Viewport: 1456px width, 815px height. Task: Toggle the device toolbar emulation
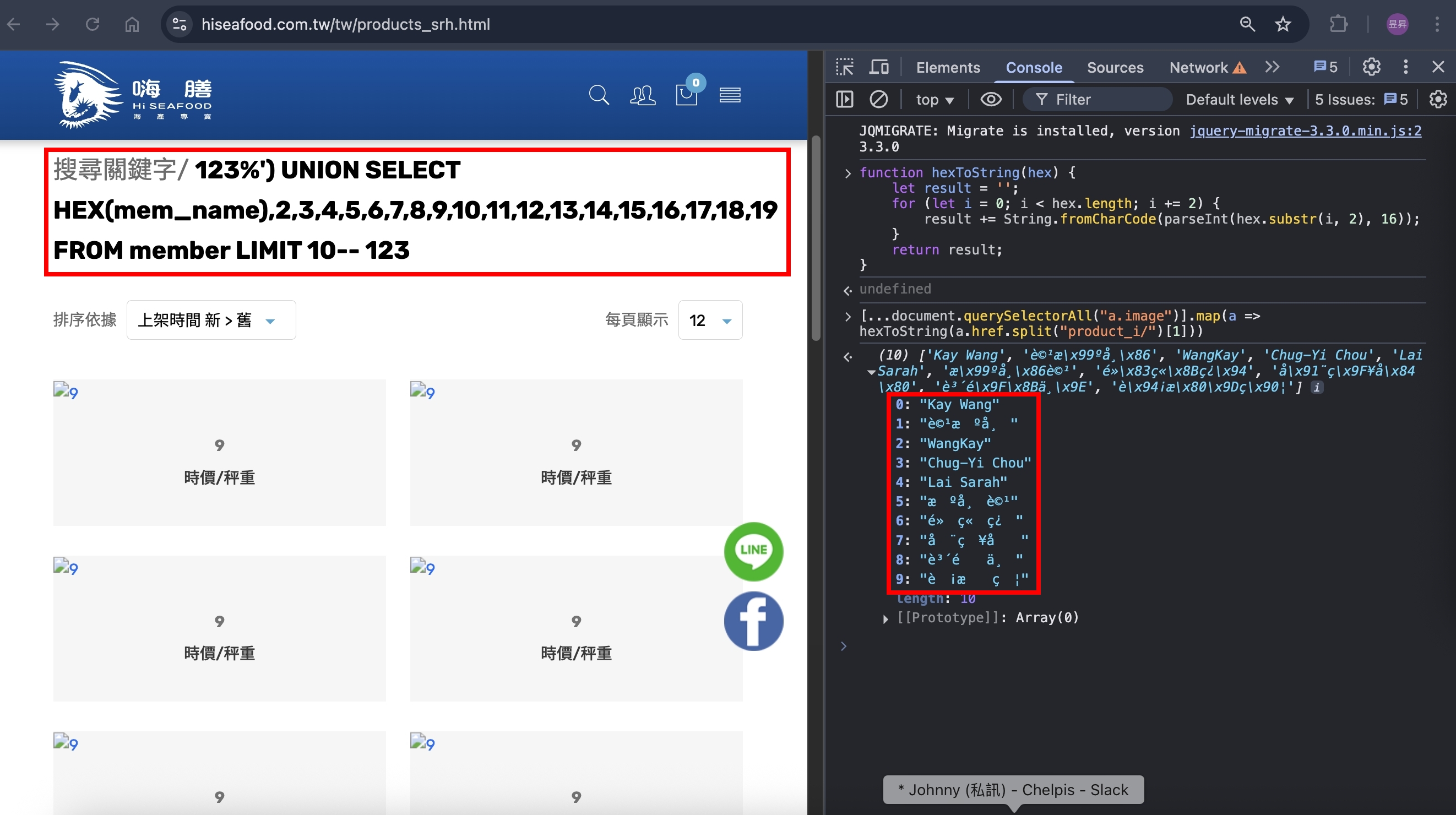tap(878, 67)
